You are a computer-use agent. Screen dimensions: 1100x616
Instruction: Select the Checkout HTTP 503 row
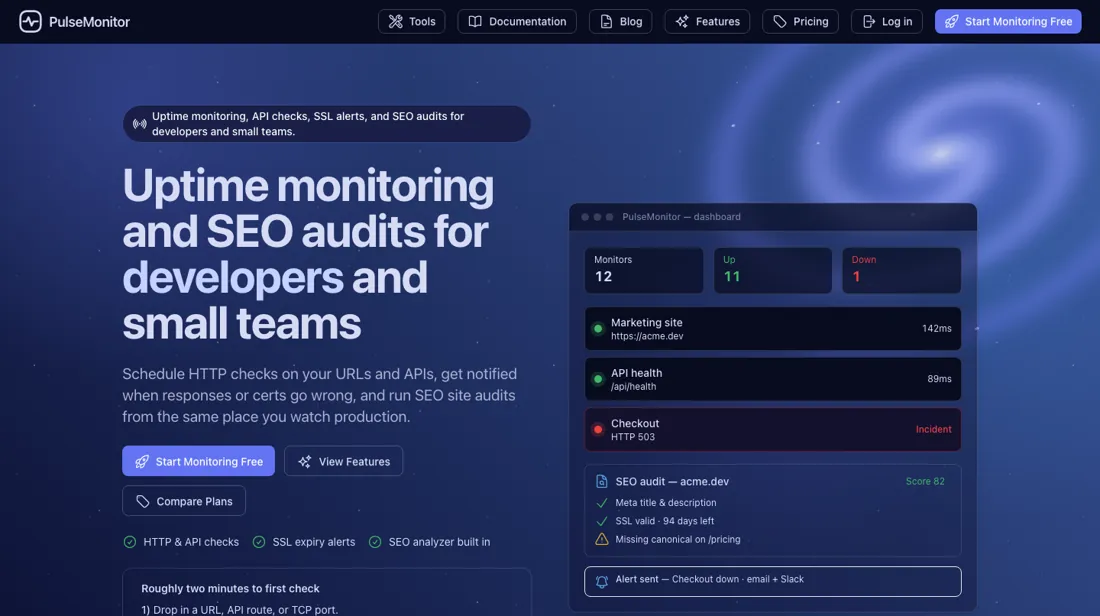coord(773,429)
